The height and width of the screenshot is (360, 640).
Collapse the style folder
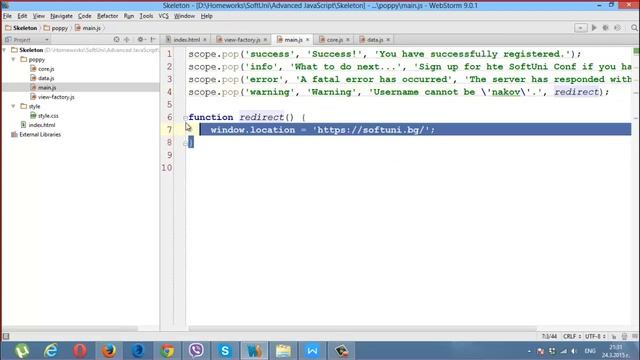point(14,106)
